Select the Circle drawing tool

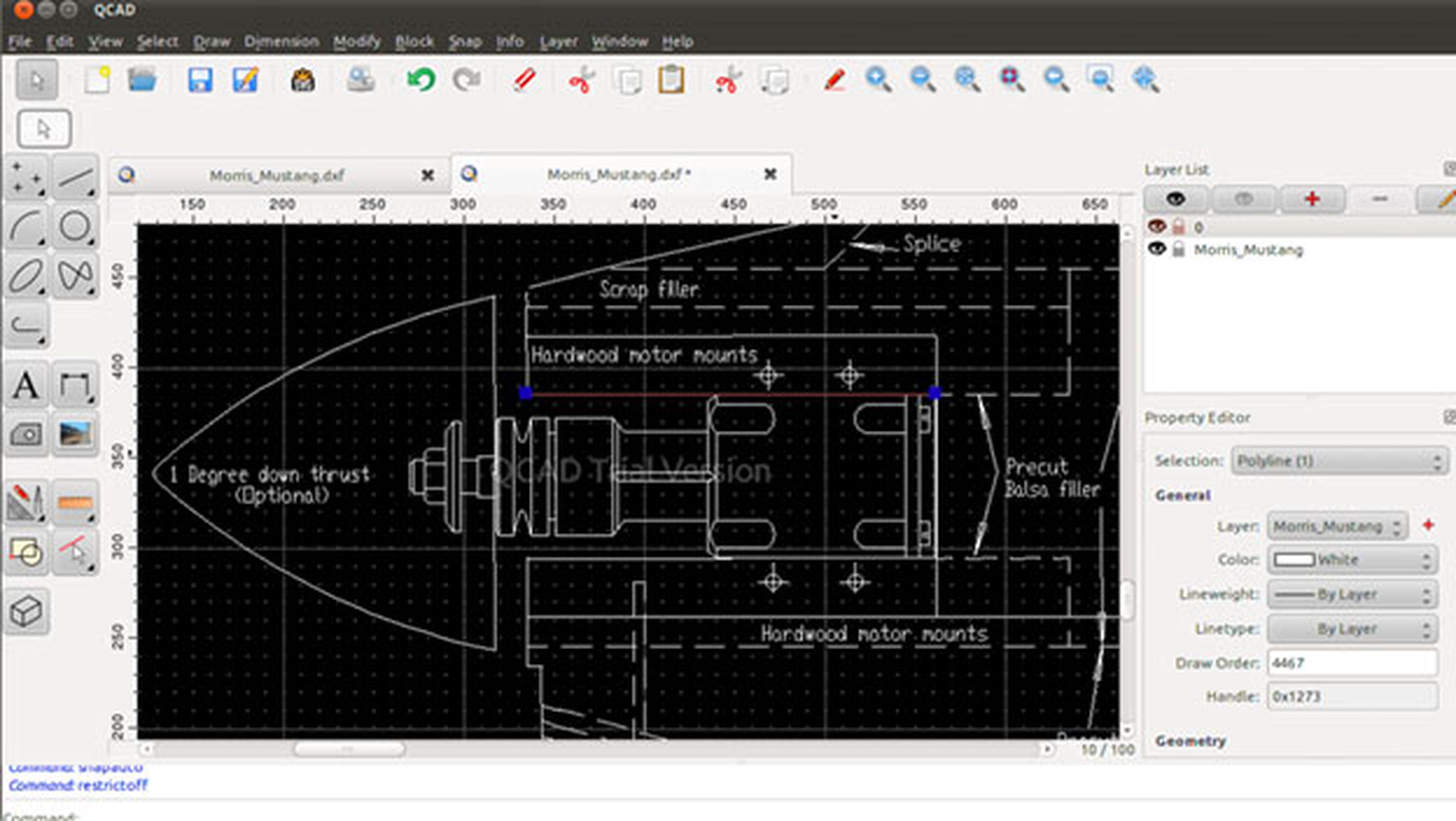point(75,227)
